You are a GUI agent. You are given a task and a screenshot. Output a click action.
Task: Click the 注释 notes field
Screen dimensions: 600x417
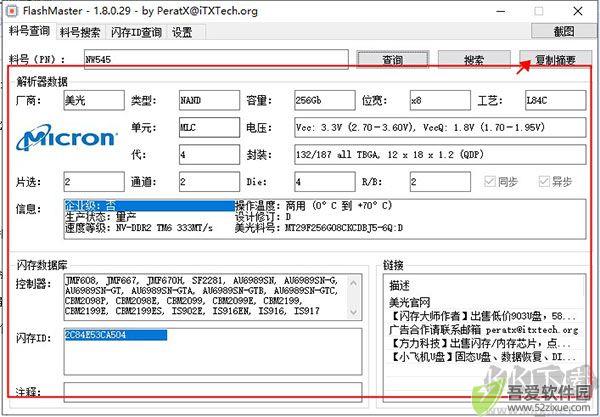pyautogui.click(x=213, y=392)
